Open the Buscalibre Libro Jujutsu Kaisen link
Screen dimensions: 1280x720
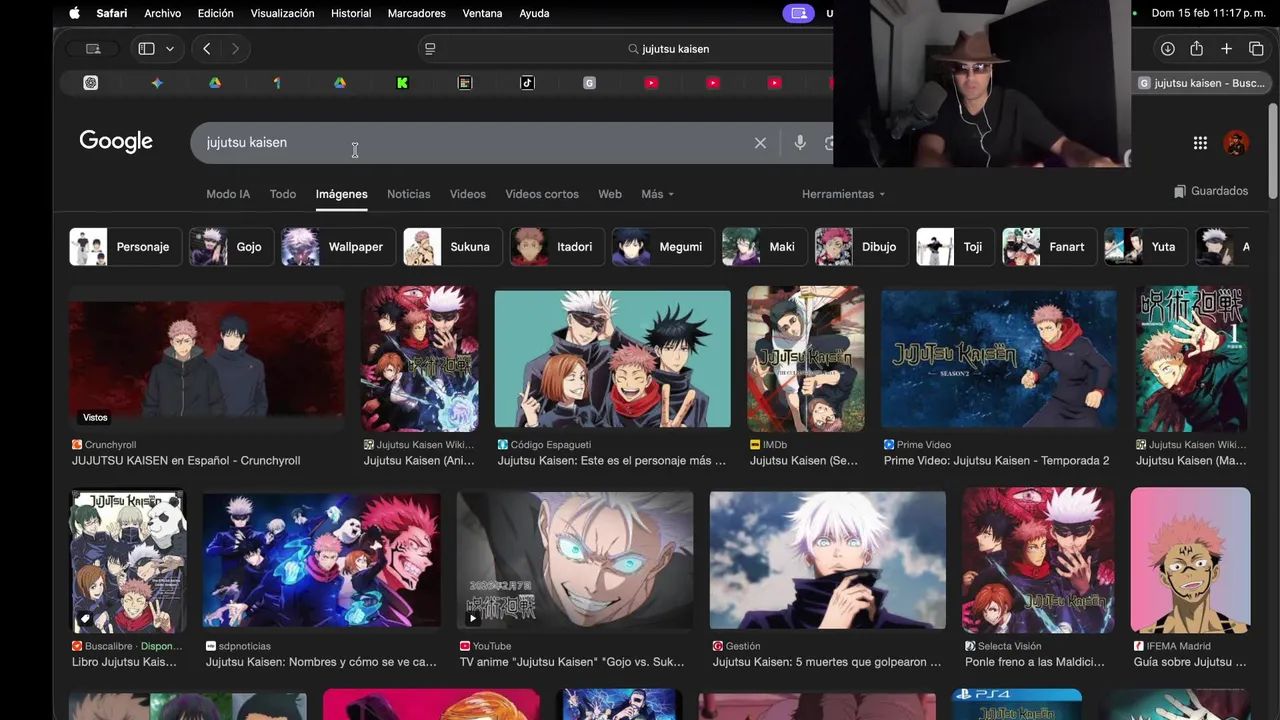pyautogui.click(x=124, y=662)
